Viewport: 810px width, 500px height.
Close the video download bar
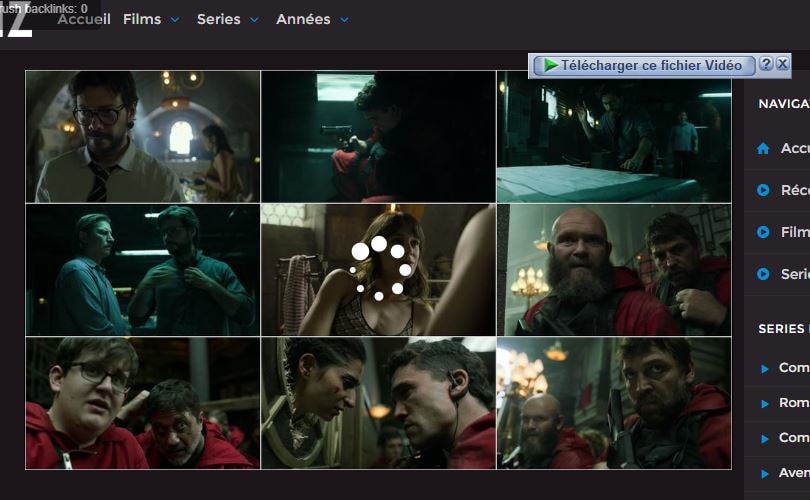(783, 64)
